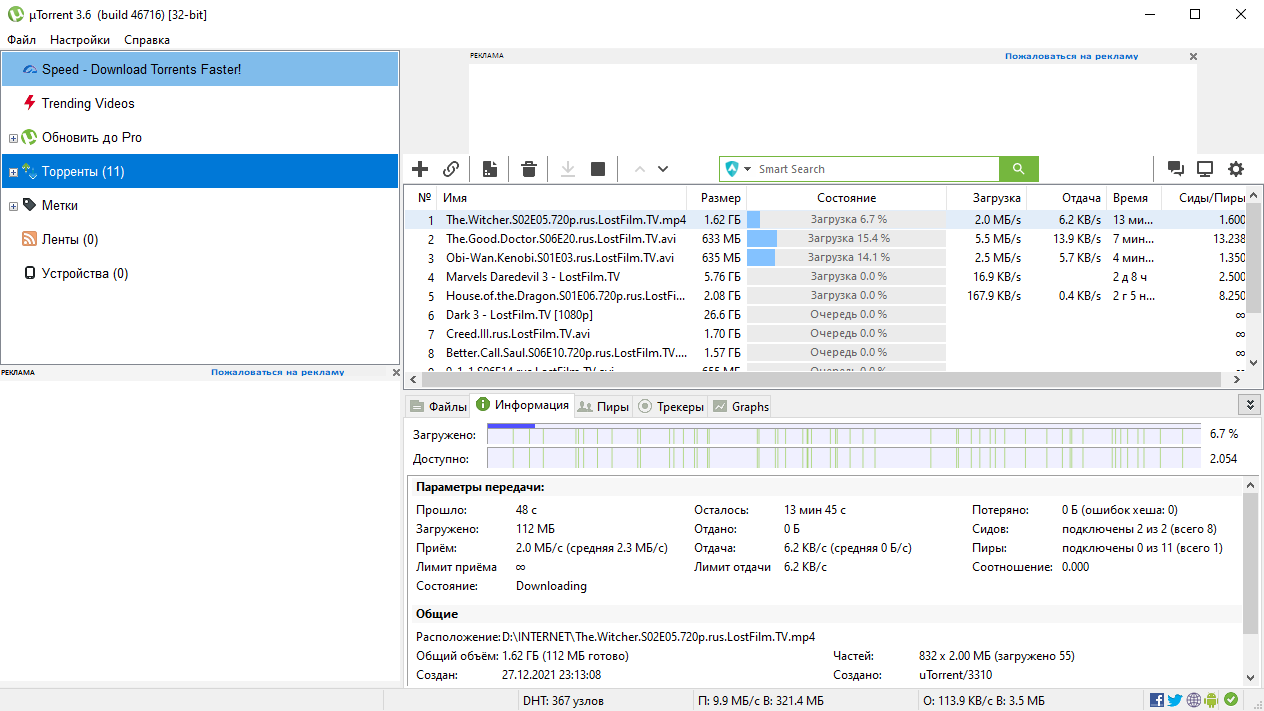Click The.Good.Doctor progress bar Загрузка 15.4 %
The height and width of the screenshot is (711, 1264).
coord(846,238)
